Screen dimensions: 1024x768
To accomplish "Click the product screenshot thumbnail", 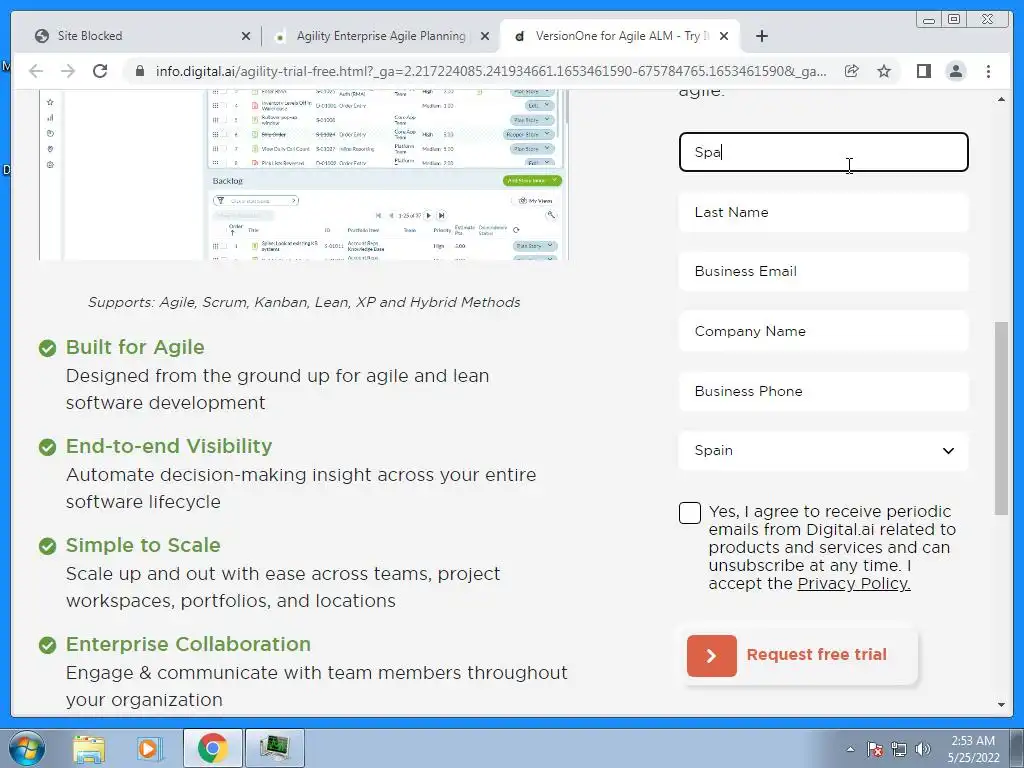I will point(304,175).
